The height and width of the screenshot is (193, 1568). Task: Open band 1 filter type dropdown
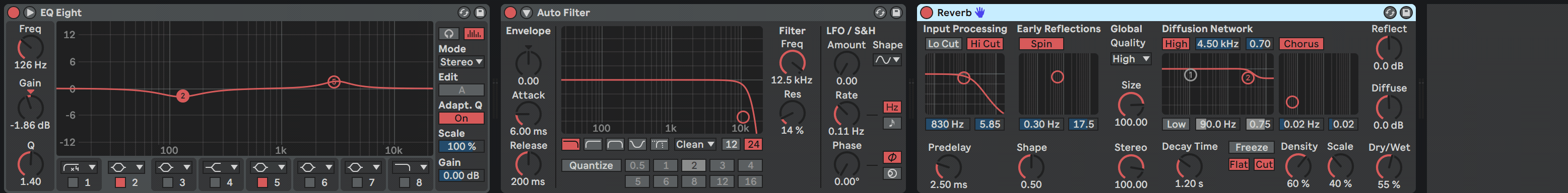pyautogui.click(x=80, y=167)
